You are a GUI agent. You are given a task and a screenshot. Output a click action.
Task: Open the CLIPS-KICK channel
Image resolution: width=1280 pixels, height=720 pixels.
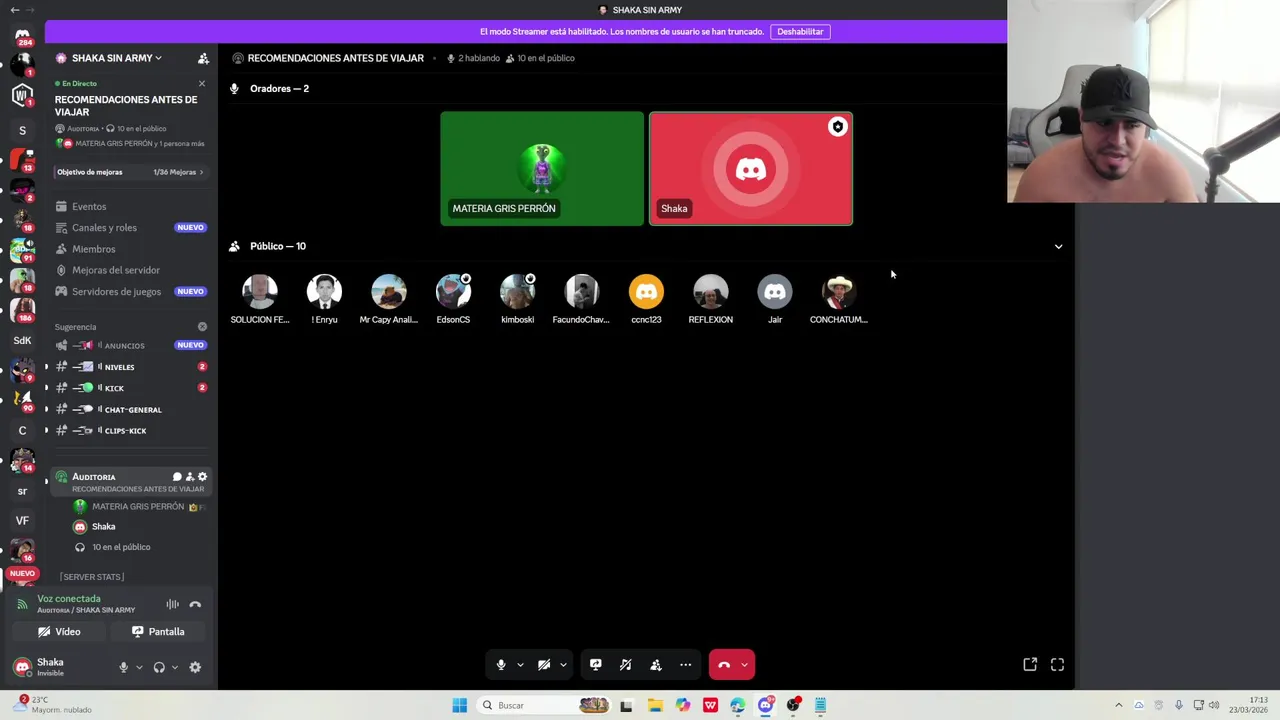tap(130, 430)
